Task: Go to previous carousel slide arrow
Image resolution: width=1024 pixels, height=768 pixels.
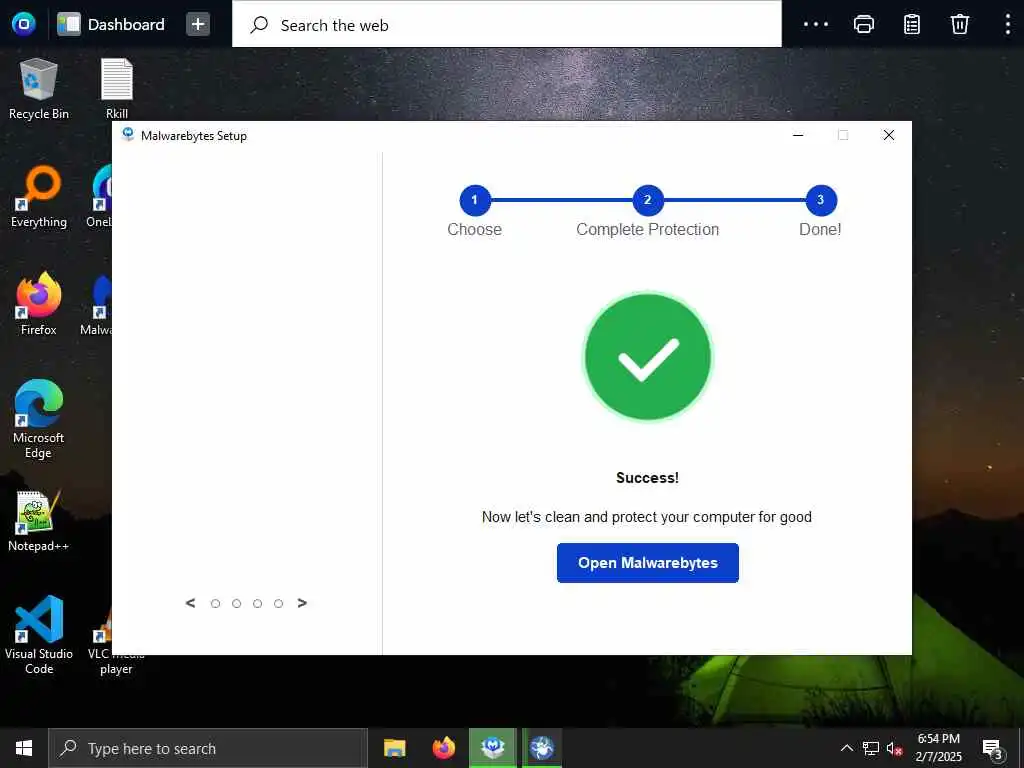Action: click(190, 603)
